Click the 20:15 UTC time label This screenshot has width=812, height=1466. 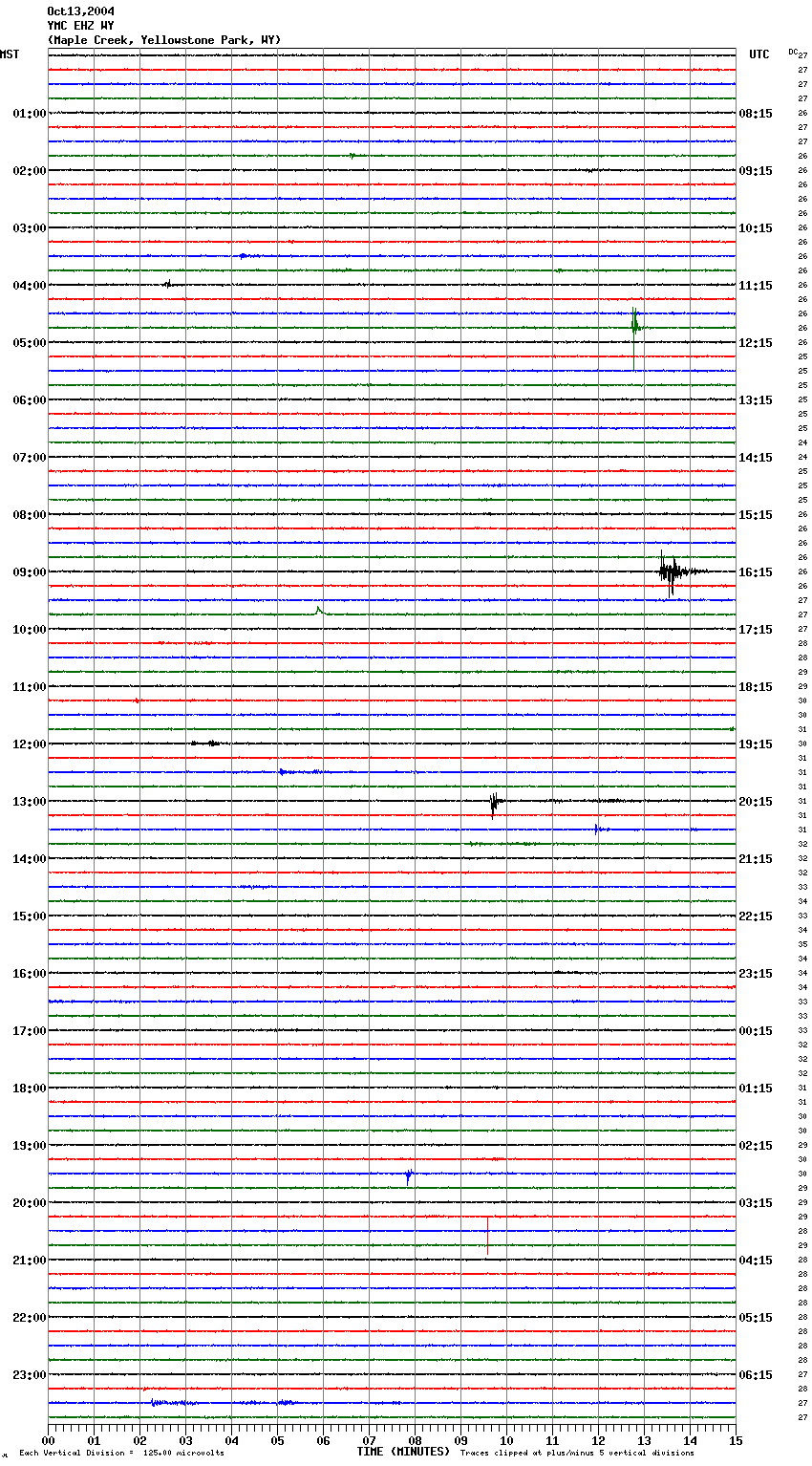click(756, 802)
